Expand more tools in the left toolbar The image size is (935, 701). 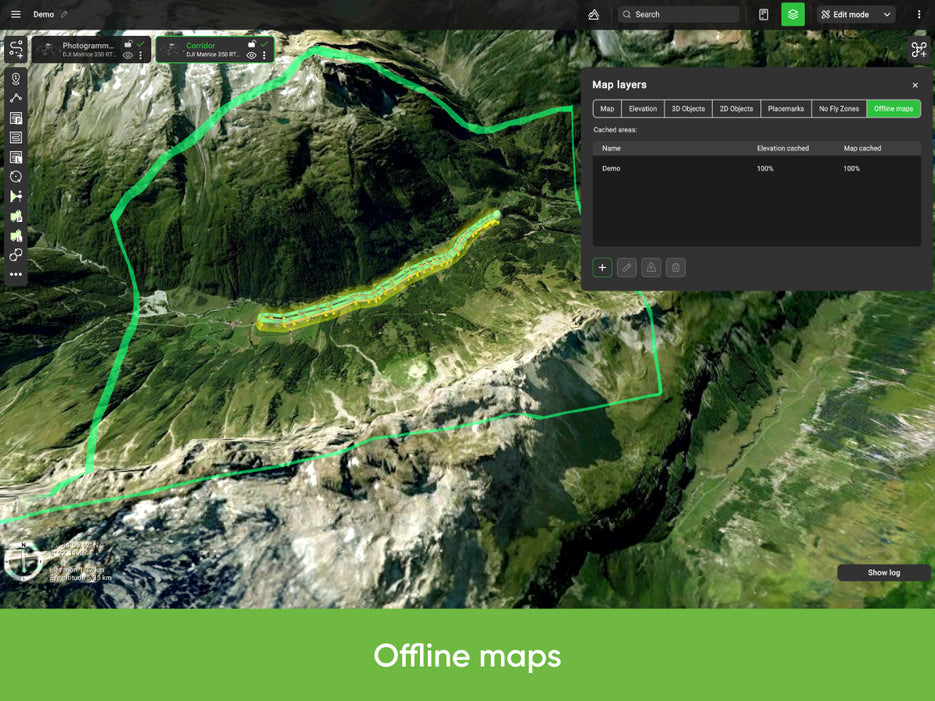[x=16, y=274]
